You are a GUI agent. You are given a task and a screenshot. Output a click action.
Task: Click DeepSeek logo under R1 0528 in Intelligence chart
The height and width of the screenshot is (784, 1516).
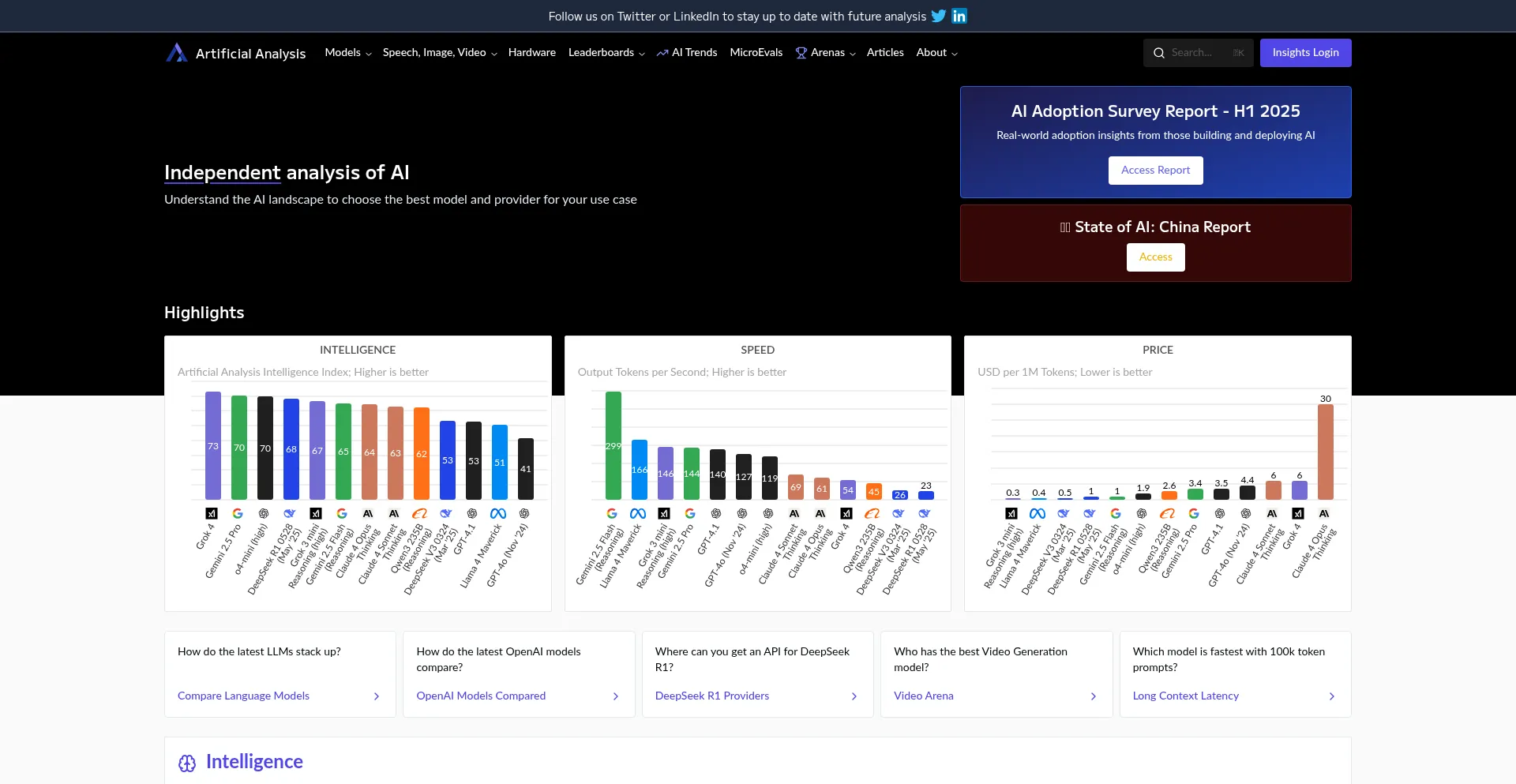(x=290, y=513)
